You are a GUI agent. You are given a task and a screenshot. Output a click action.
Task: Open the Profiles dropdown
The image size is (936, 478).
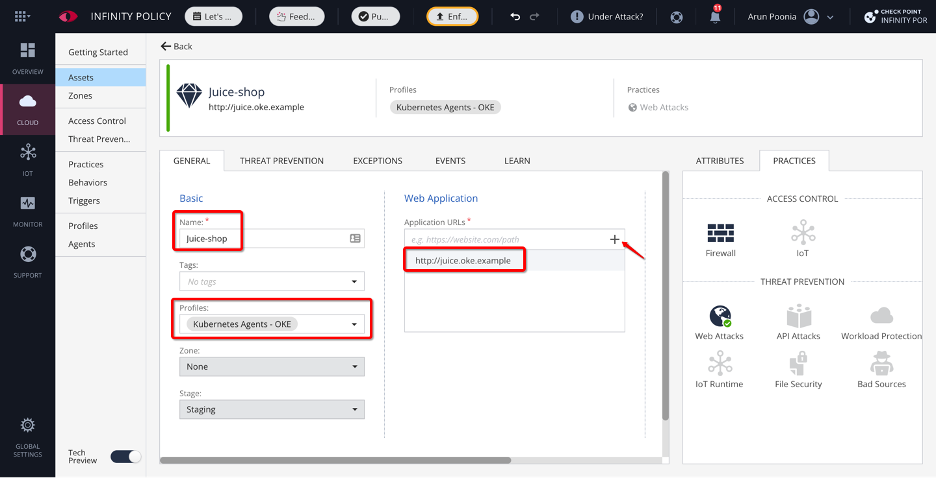(x=354, y=324)
